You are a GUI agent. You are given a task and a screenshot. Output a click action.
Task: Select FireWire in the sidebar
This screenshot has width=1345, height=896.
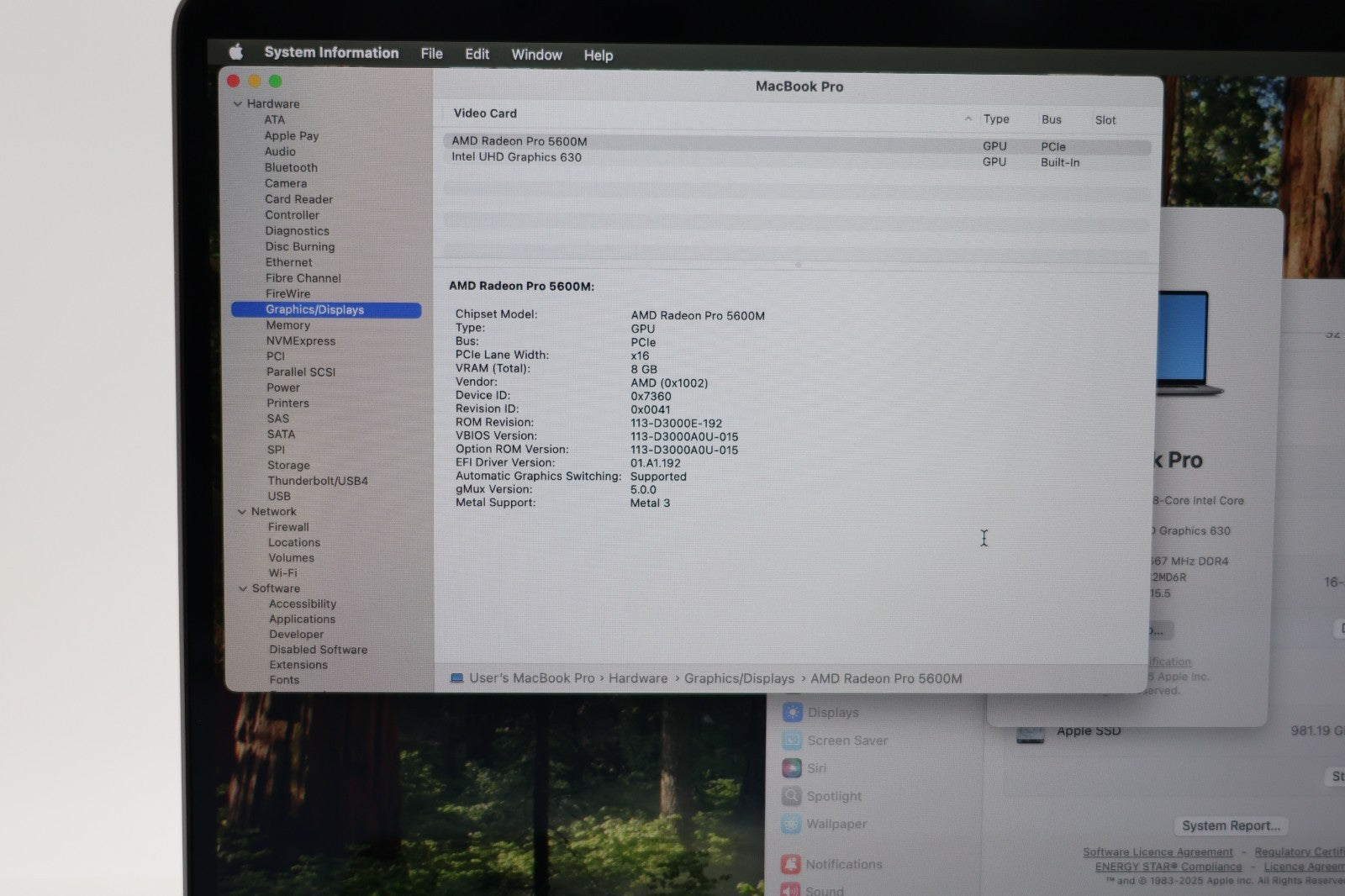(x=288, y=294)
